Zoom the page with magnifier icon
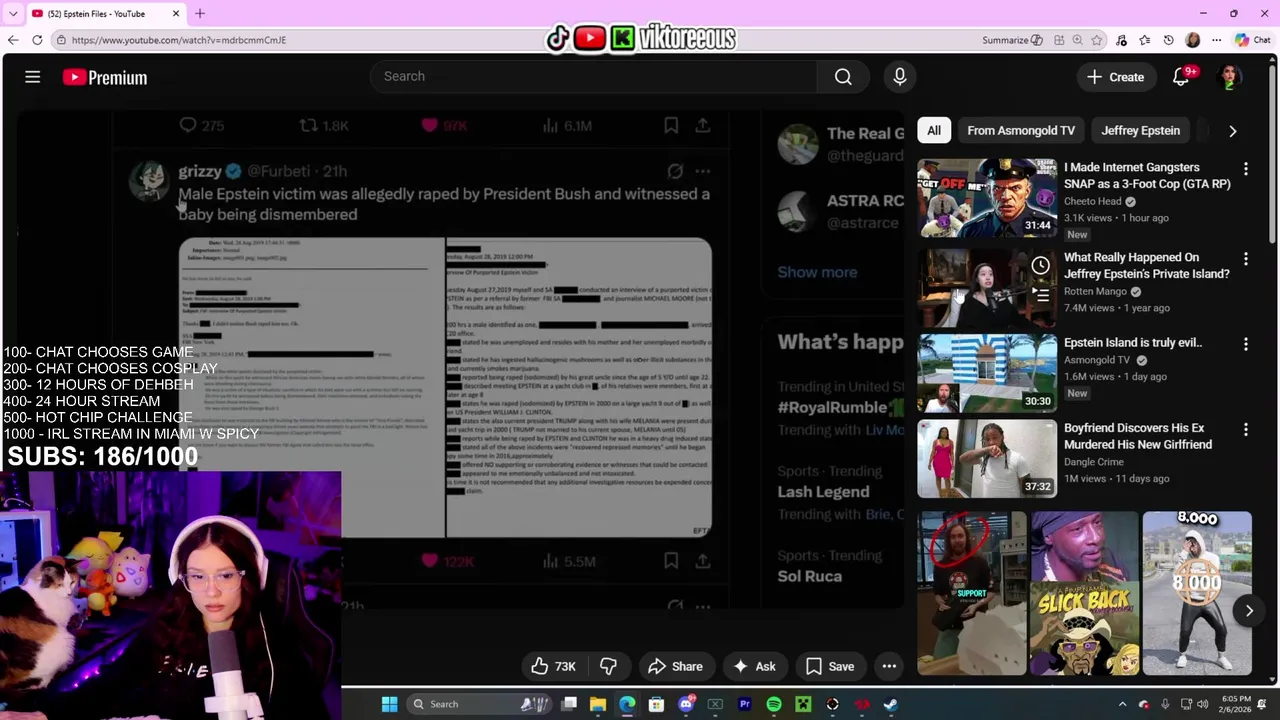The image size is (1280, 720). pos(1077,40)
